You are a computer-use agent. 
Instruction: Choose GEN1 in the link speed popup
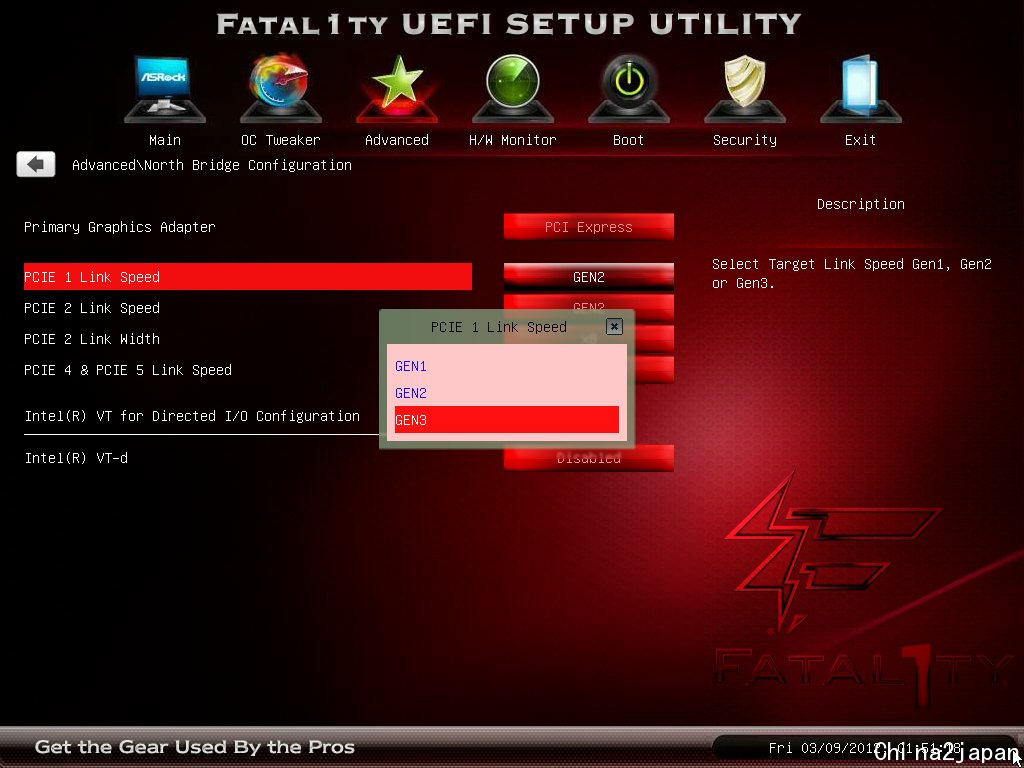click(x=507, y=366)
